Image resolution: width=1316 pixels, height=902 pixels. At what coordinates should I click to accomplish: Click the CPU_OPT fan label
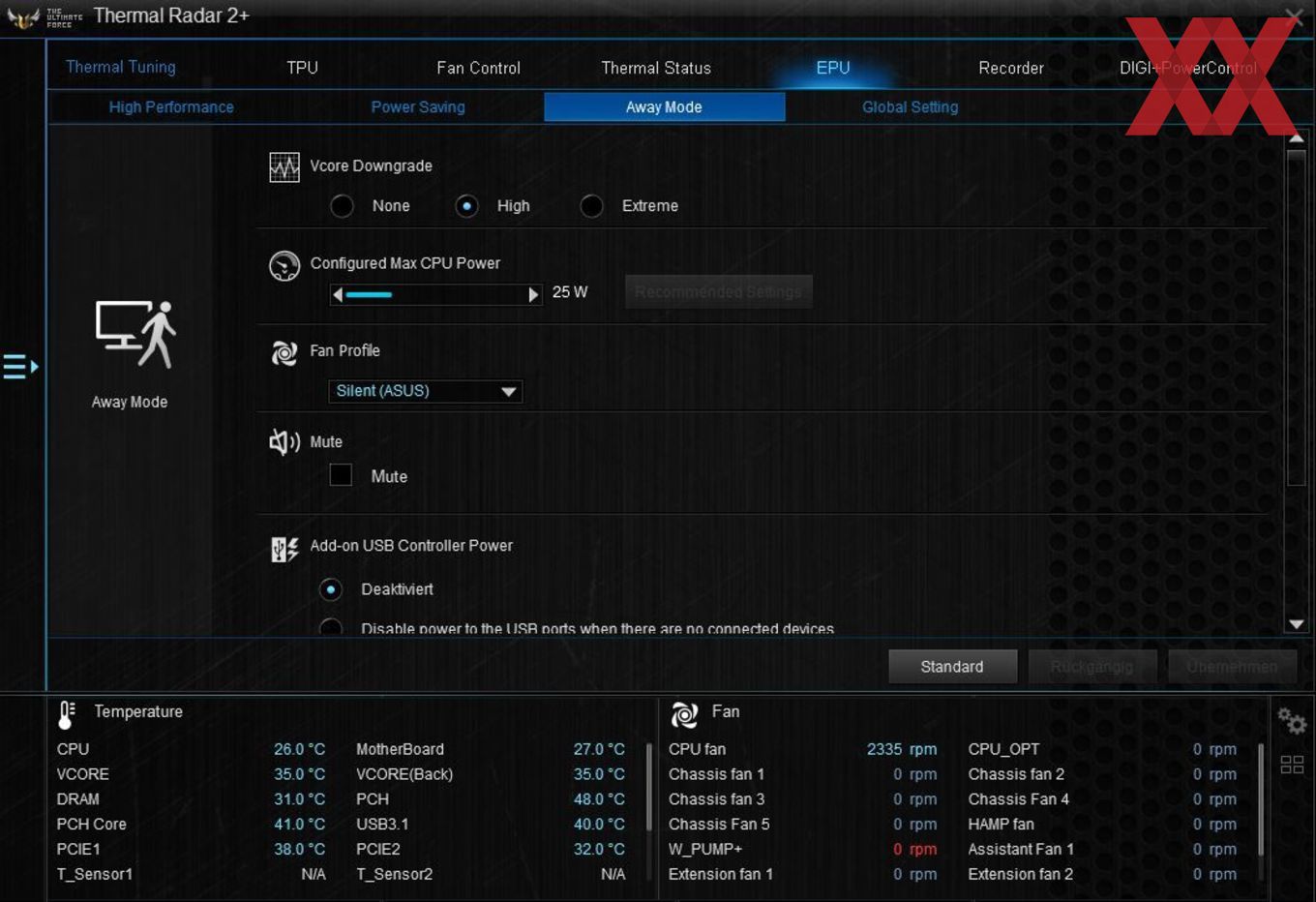coord(1003,749)
